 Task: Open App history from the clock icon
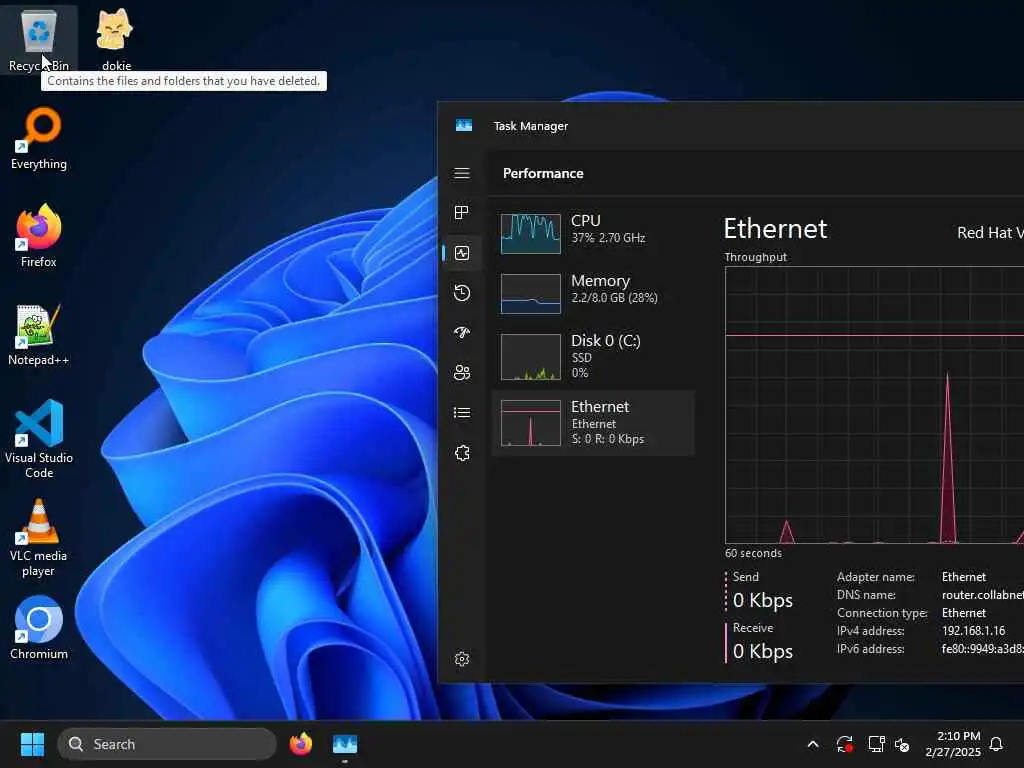tap(462, 293)
